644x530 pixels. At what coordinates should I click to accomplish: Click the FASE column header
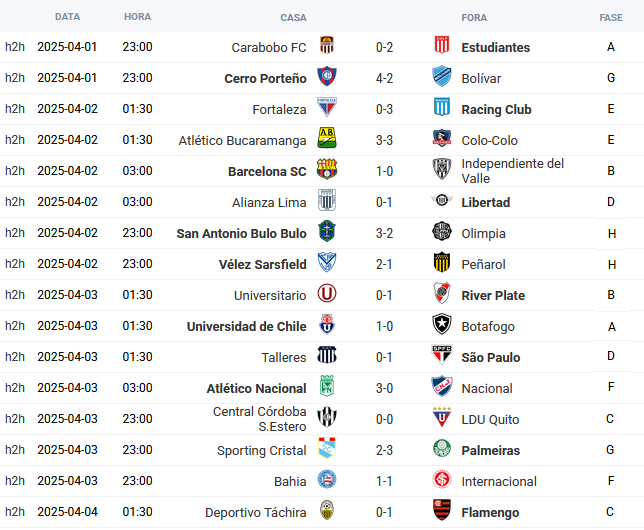coord(611,18)
